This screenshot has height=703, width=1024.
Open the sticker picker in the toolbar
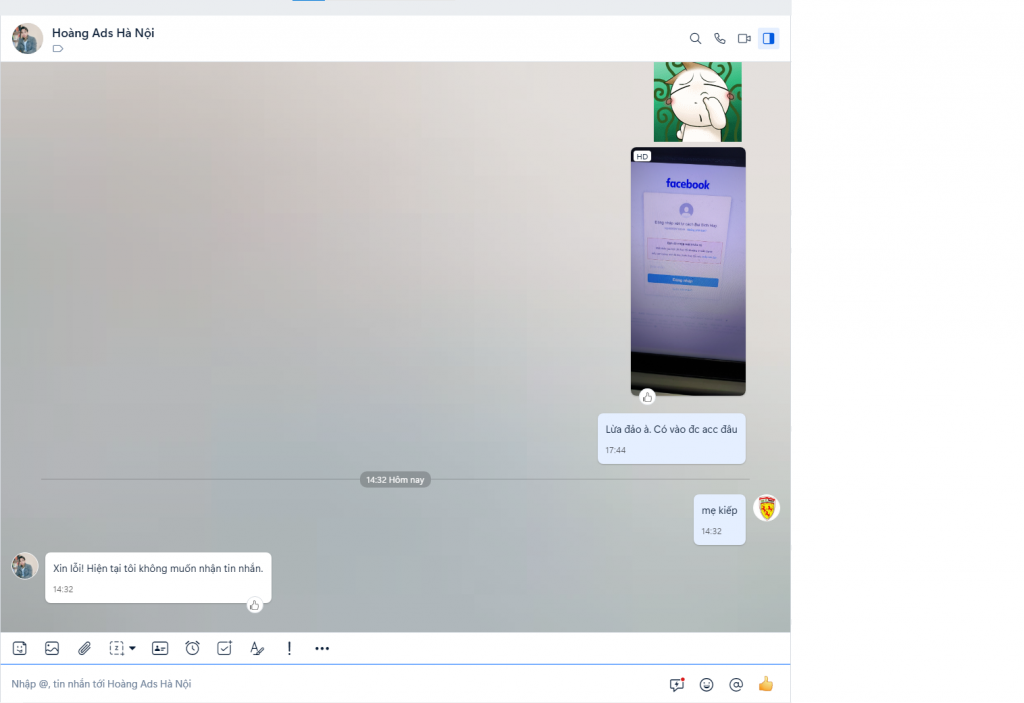[20, 648]
